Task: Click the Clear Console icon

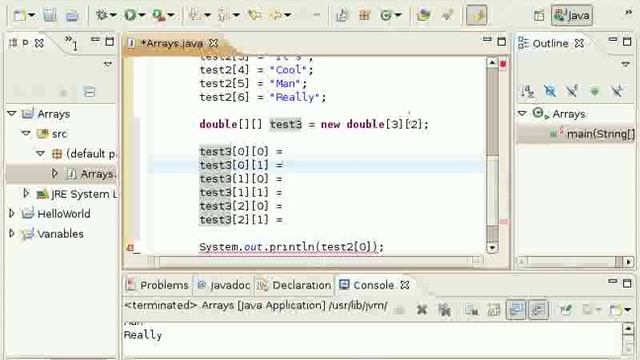Action: click(472, 310)
